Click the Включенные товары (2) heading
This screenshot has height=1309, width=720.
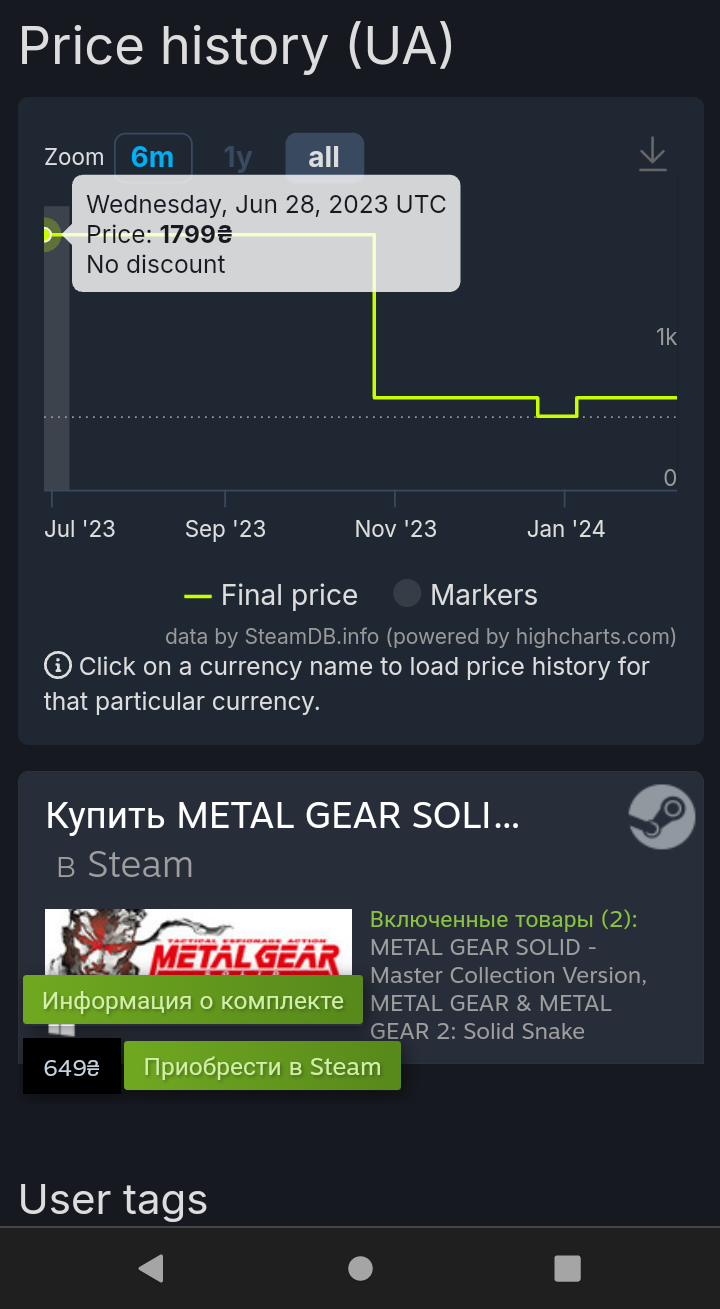(504, 919)
